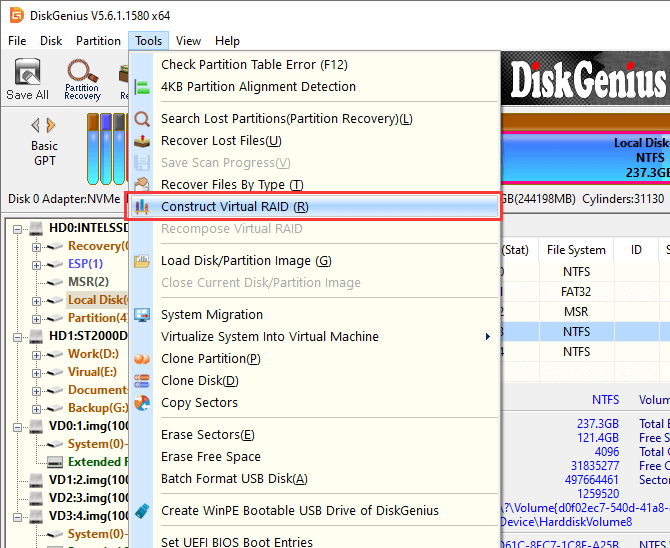Click the Clone Partition icon

pos(142,359)
